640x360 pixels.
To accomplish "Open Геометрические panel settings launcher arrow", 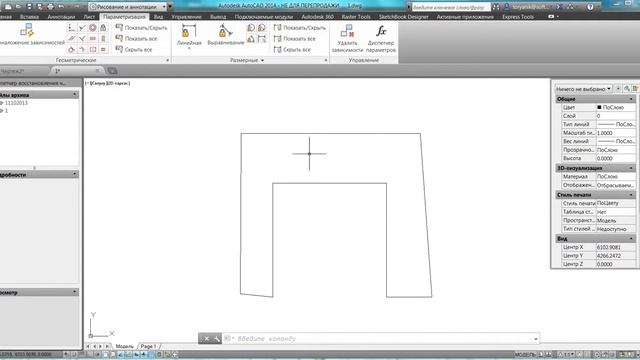I will (167, 60).
